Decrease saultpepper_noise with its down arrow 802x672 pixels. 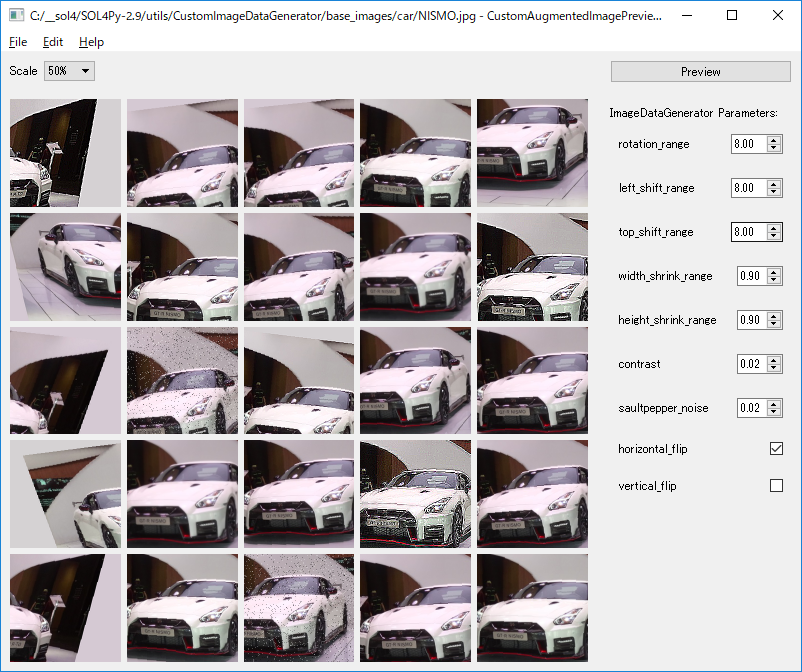(x=774, y=412)
